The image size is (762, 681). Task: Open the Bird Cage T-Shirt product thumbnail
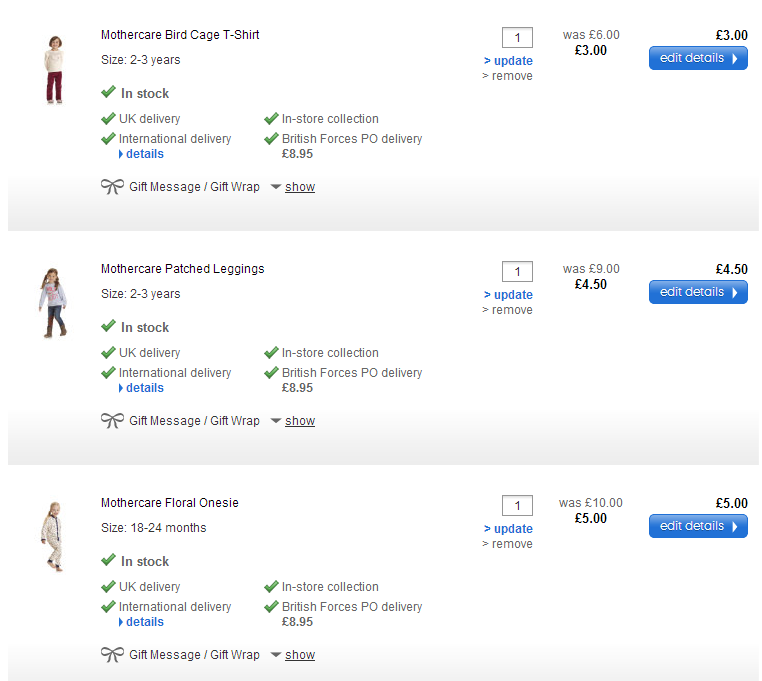[x=53, y=70]
